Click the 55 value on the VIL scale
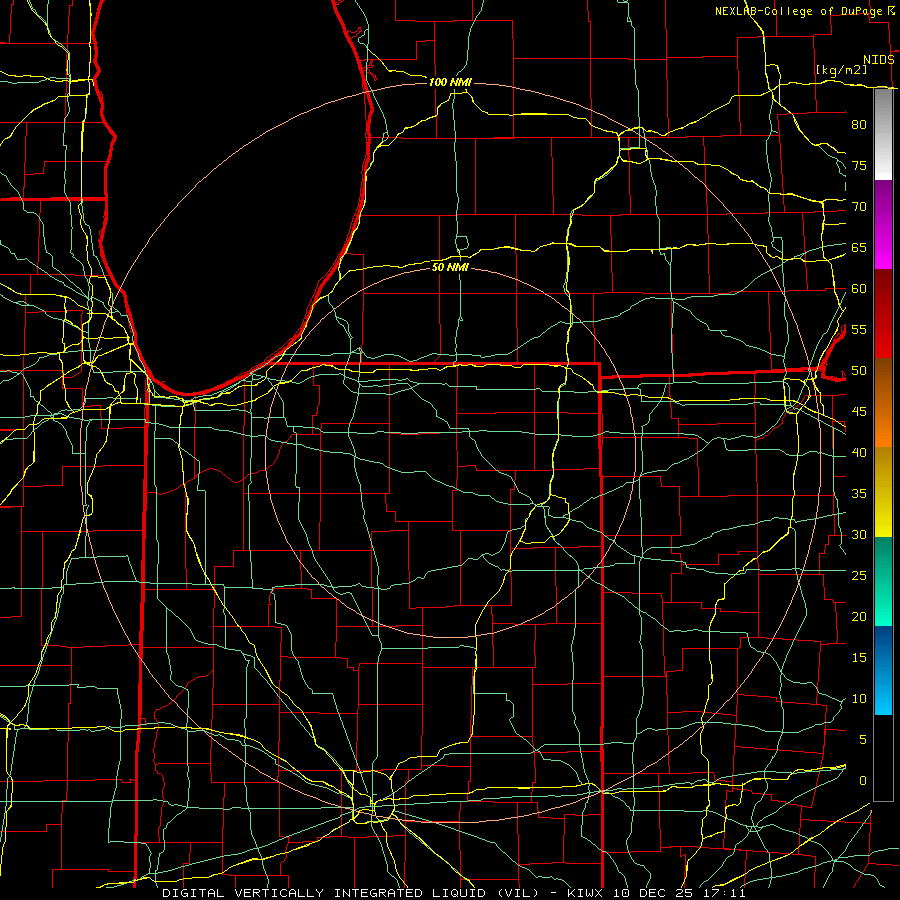Image resolution: width=900 pixels, height=900 pixels. click(859, 329)
